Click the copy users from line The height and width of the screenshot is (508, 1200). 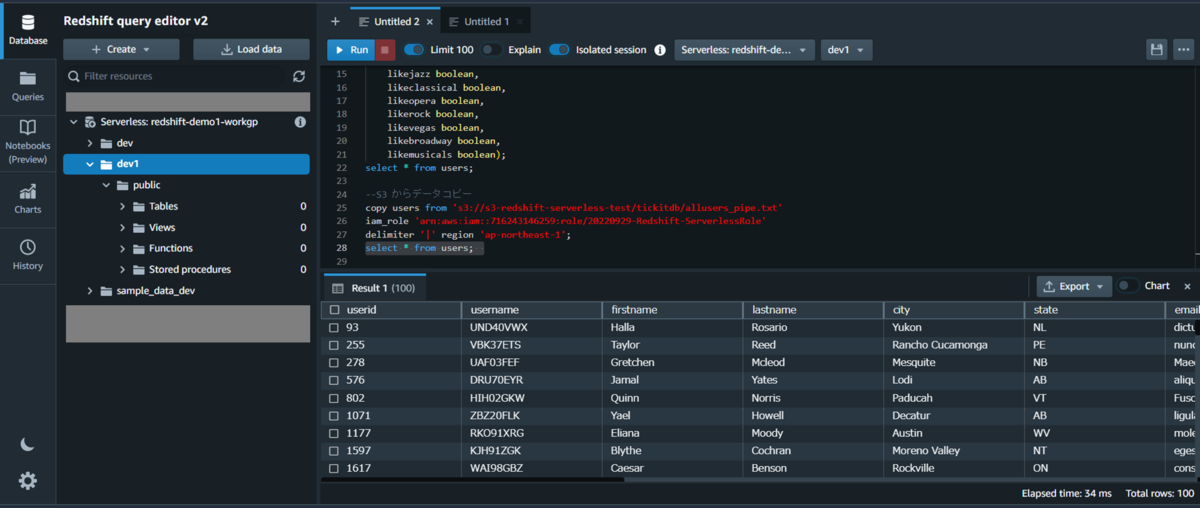coord(574,207)
